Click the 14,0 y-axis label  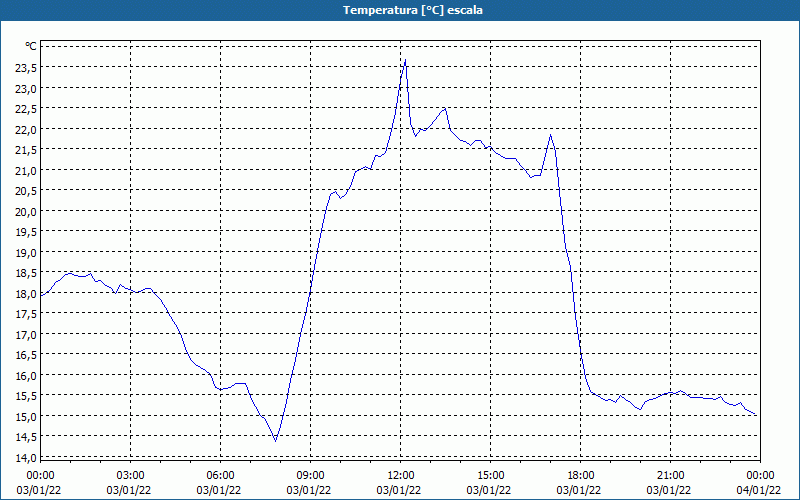(27, 457)
